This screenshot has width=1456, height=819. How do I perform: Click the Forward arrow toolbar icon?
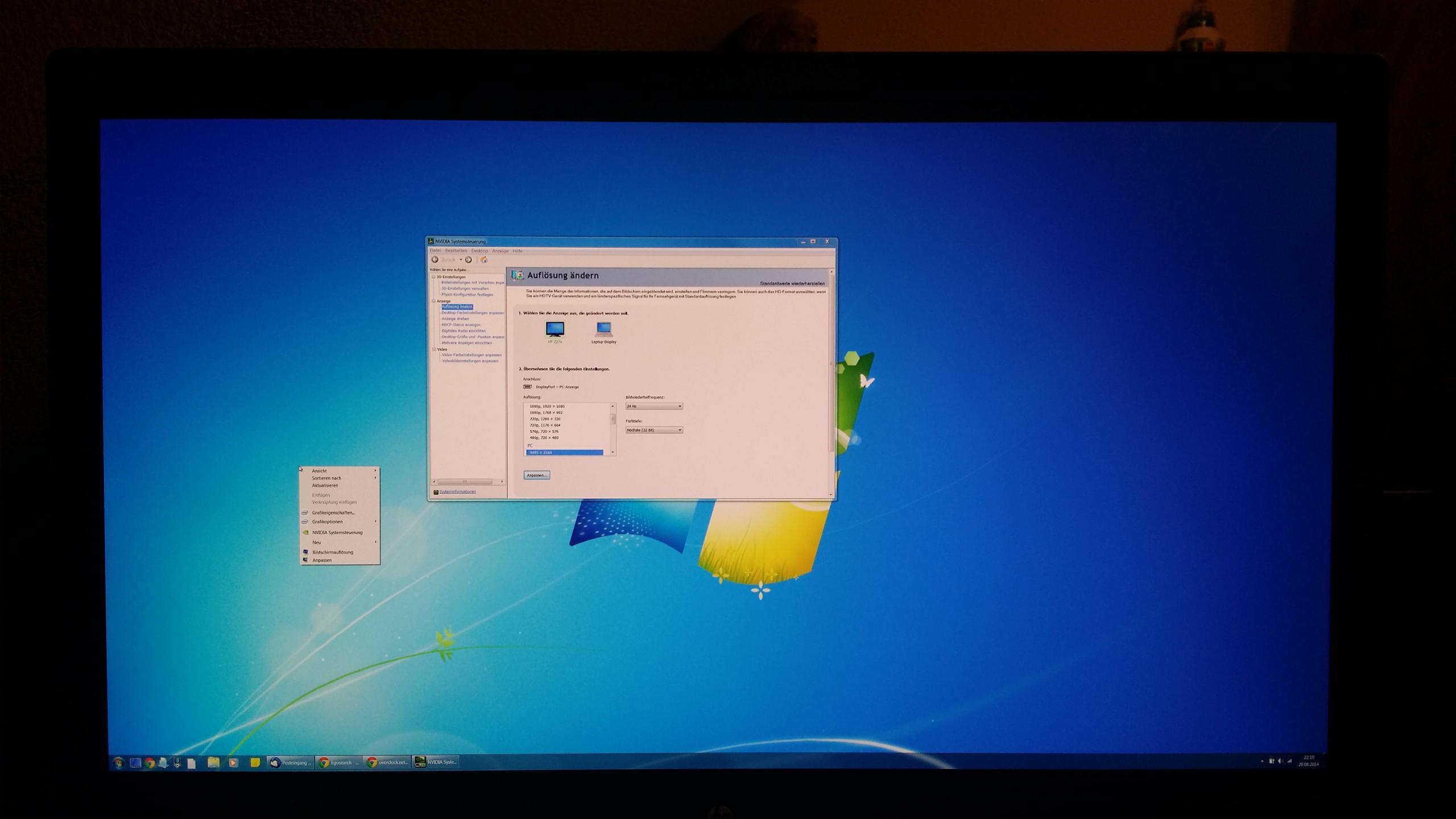coord(469,260)
